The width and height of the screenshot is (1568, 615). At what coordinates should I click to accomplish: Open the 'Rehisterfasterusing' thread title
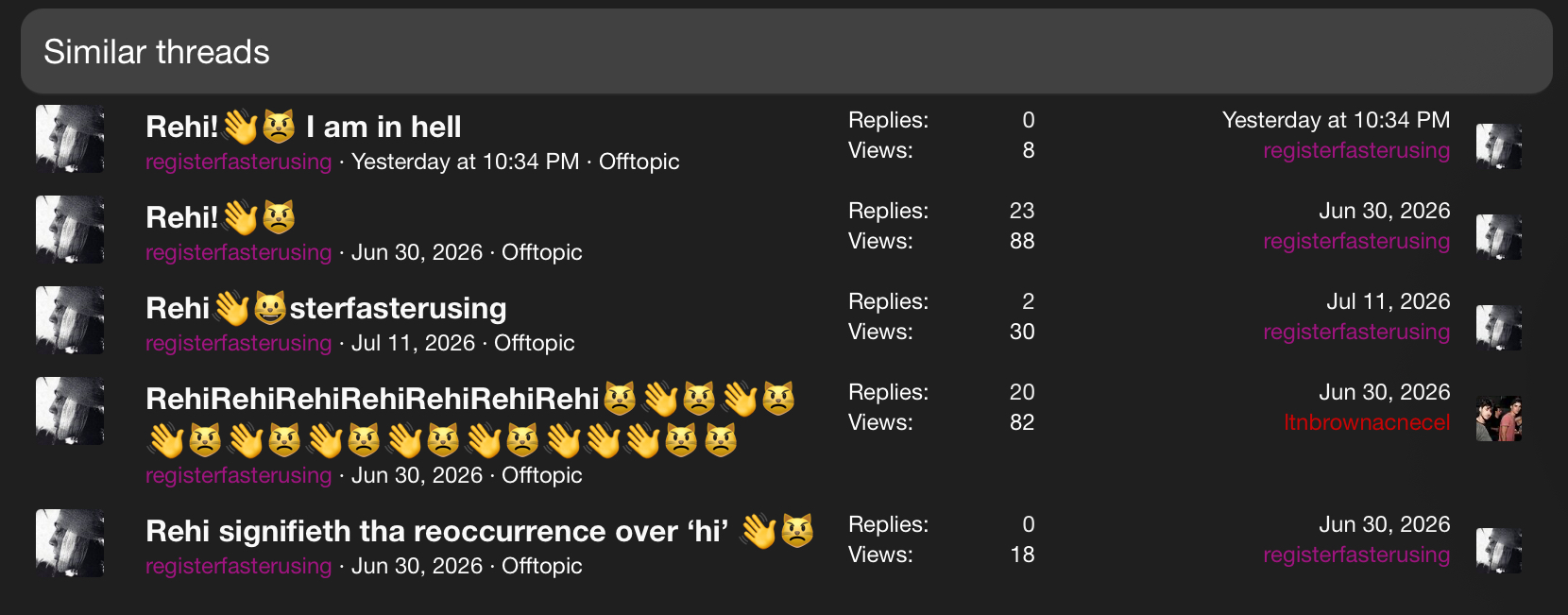click(326, 308)
